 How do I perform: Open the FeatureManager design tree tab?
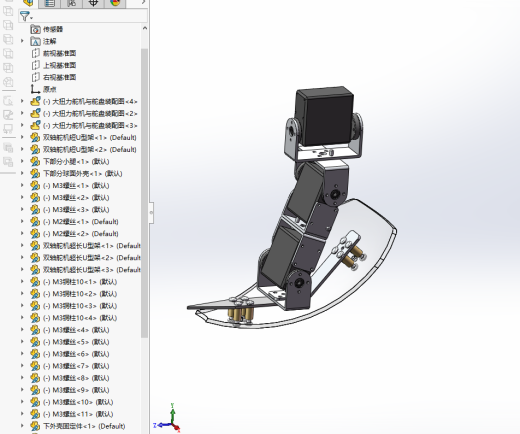[x=29, y=3]
